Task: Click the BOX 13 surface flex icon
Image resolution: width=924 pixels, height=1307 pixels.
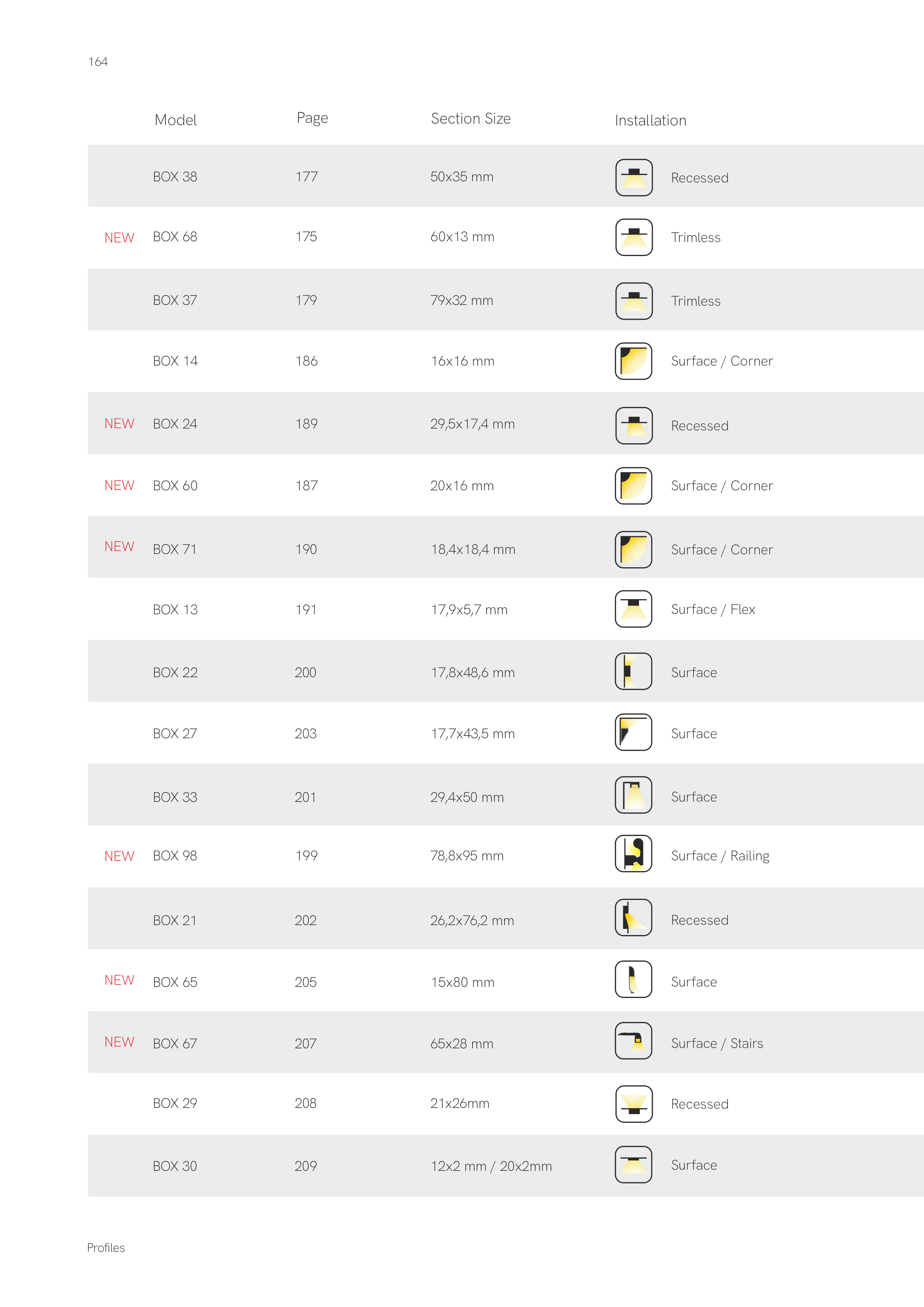Action: point(633,609)
